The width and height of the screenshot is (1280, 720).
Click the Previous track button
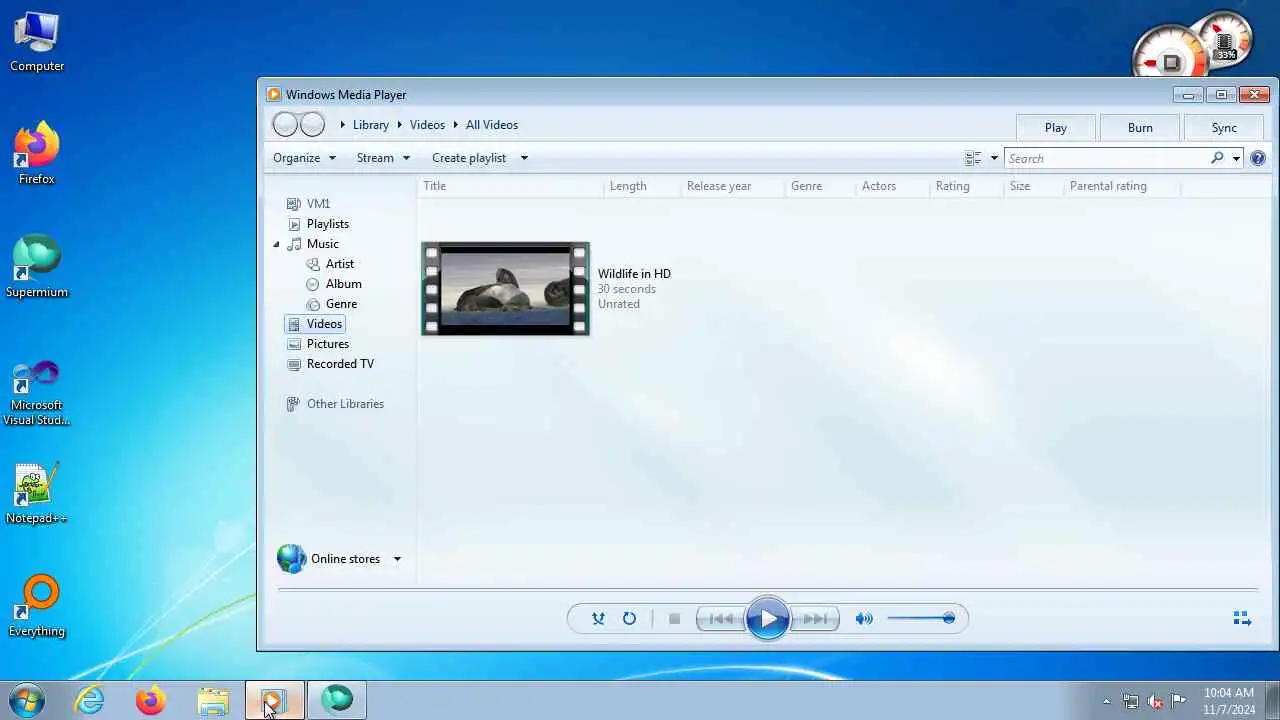click(x=721, y=618)
